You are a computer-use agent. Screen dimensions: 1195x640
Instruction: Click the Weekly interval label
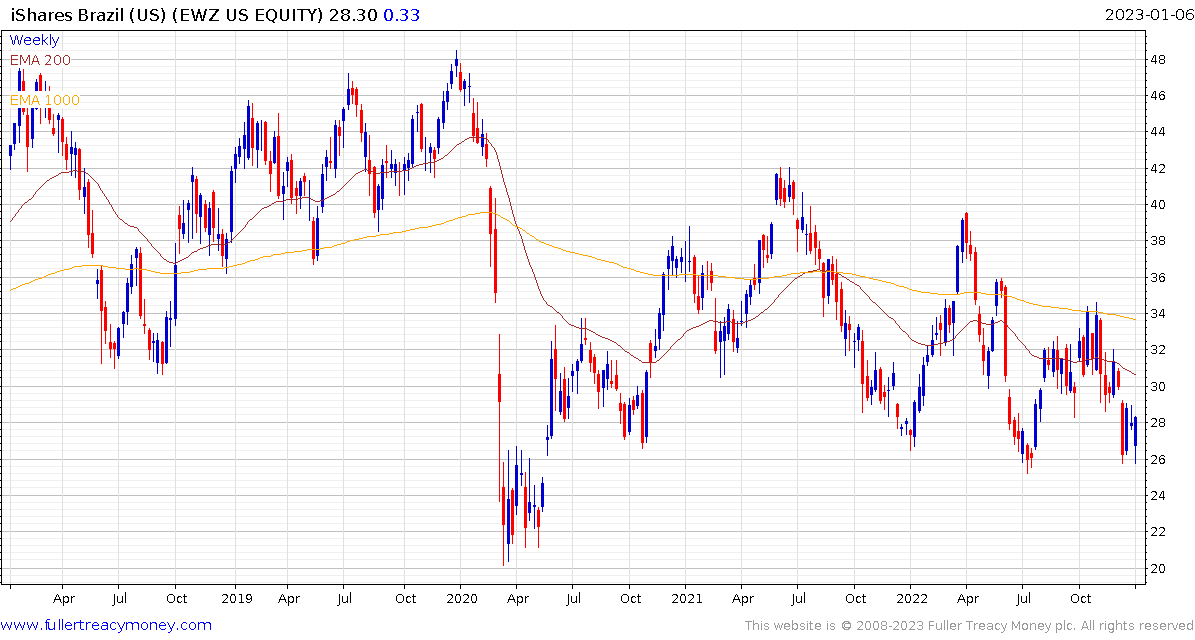[x=34, y=40]
